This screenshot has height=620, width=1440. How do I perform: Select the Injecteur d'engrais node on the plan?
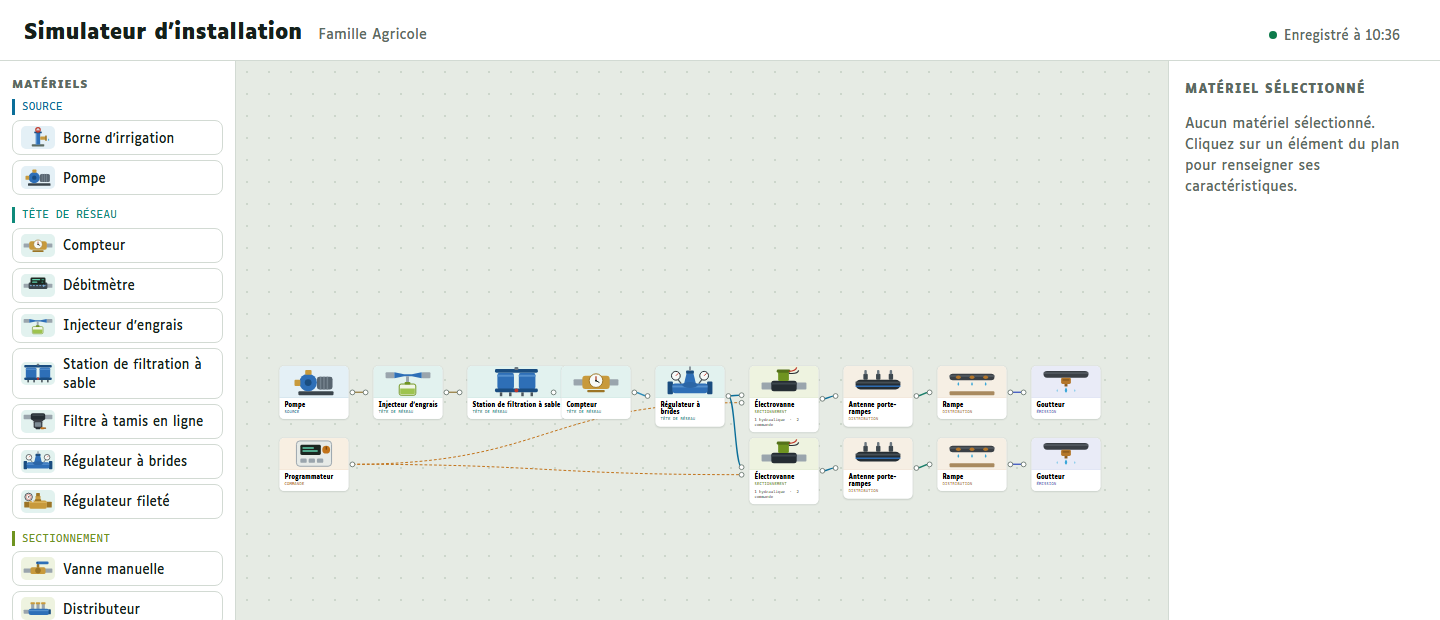click(408, 392)
